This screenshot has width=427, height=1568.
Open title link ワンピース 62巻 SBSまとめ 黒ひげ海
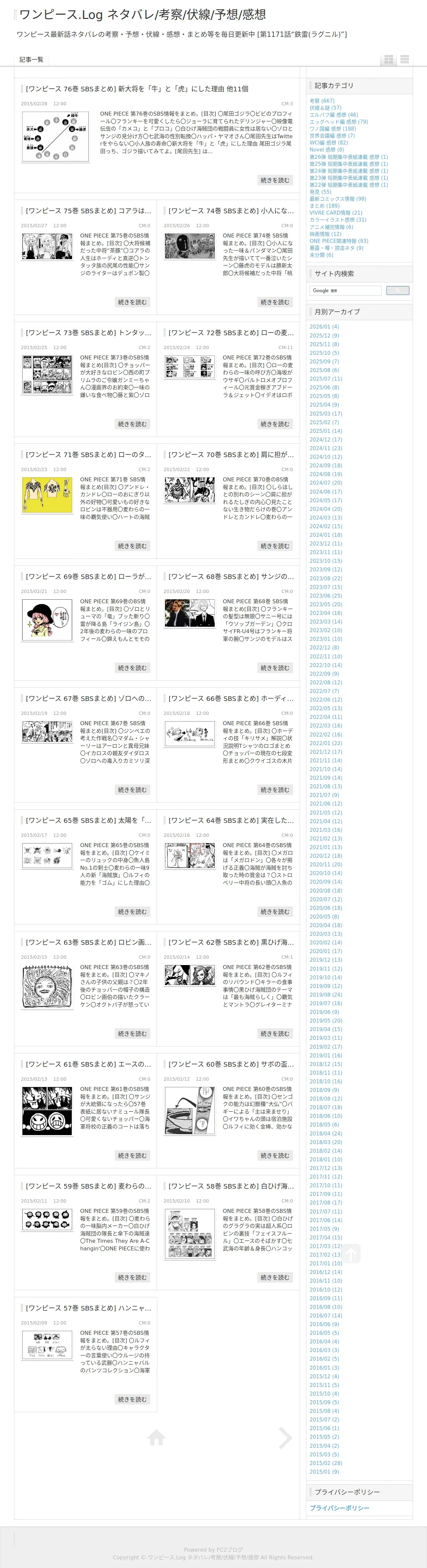click(231, 942)
